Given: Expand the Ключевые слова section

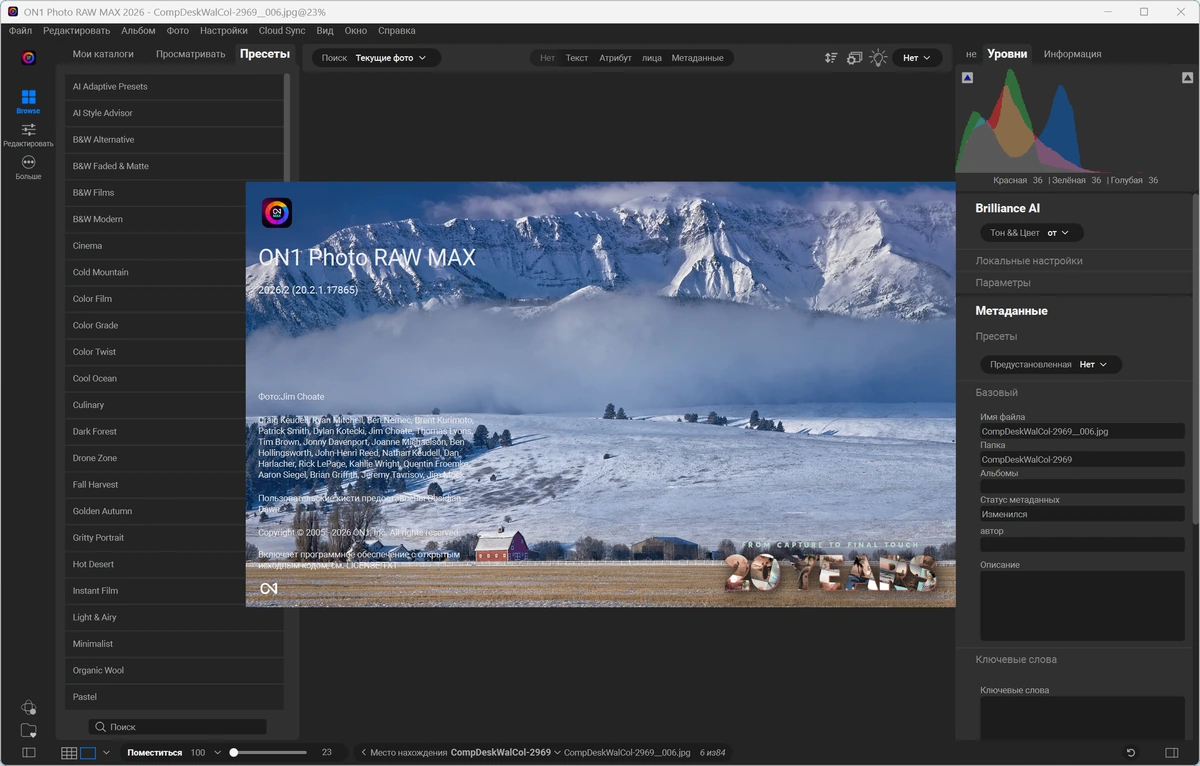Looking at the screenshot, I should [1016, 660].
